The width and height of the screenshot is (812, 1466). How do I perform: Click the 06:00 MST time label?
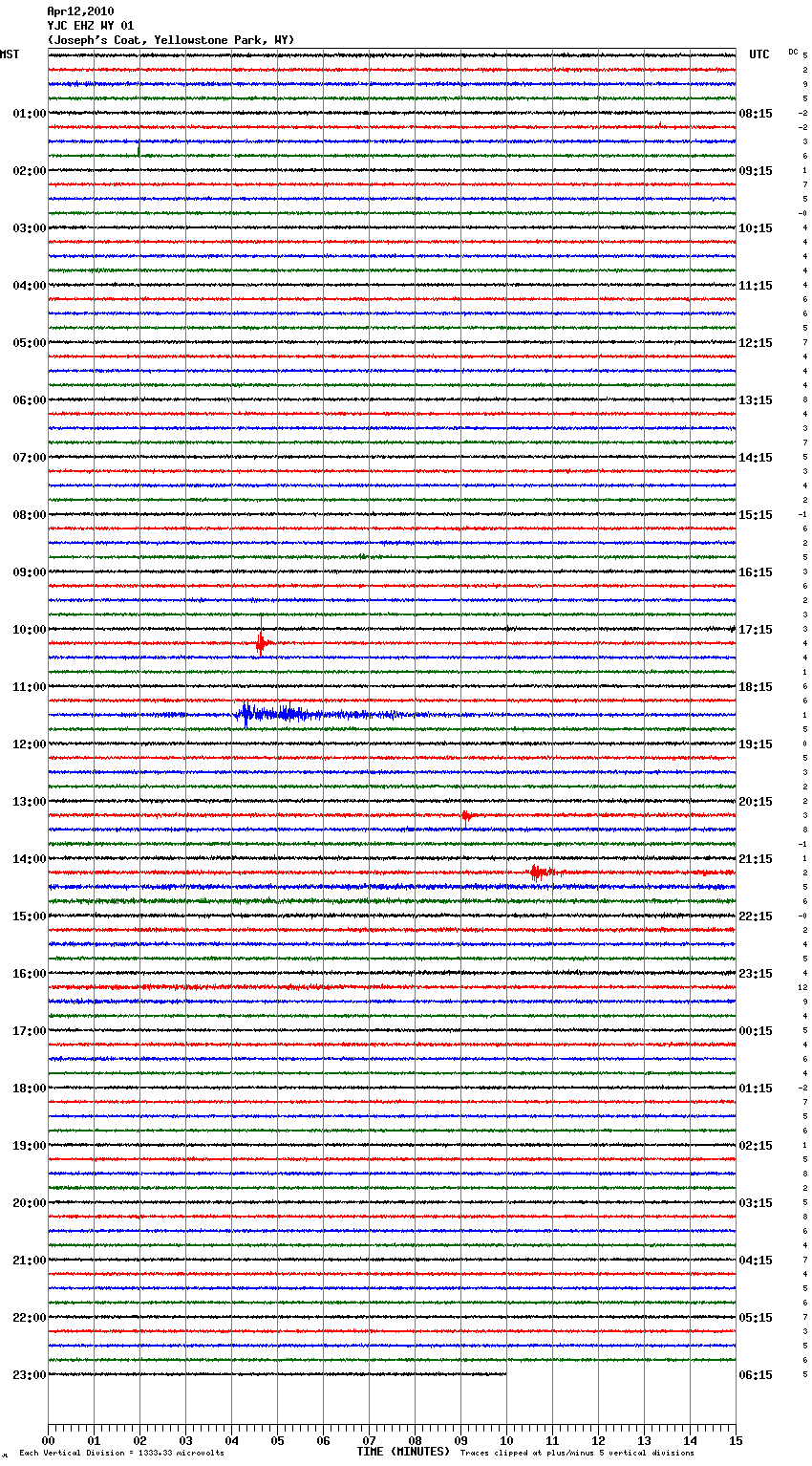pyautogui.click(x=30, y=400)
